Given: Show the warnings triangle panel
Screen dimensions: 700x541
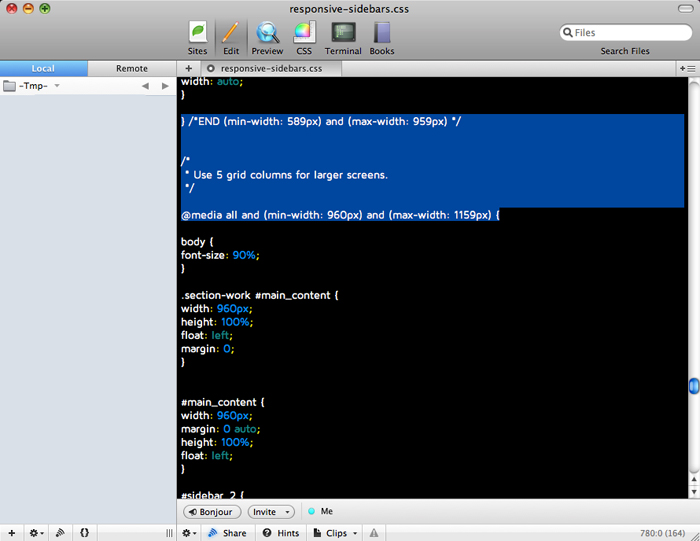Looking at the screenshot, I should pos(374,533).
